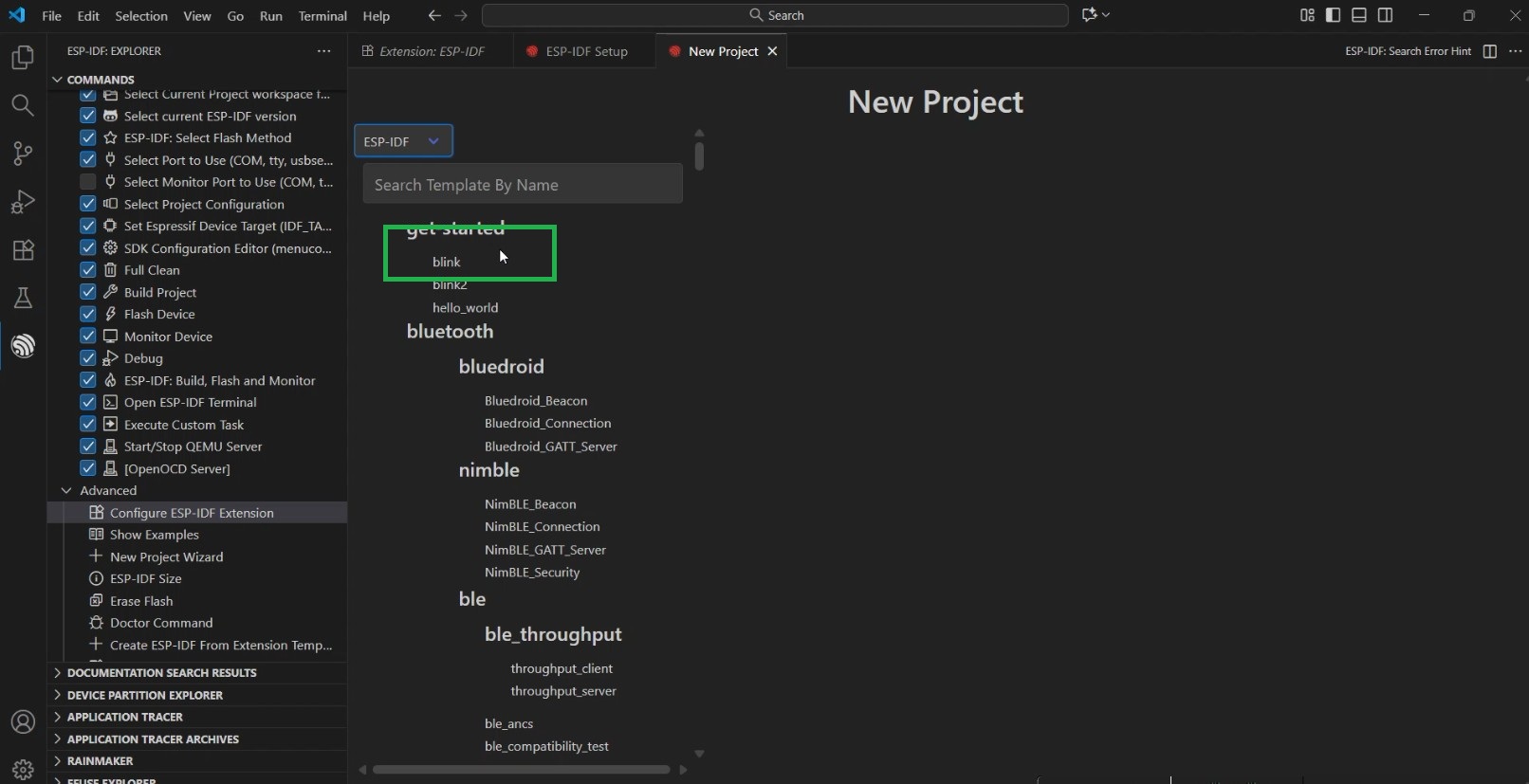Click the split editor icon

pos(1489,51)
